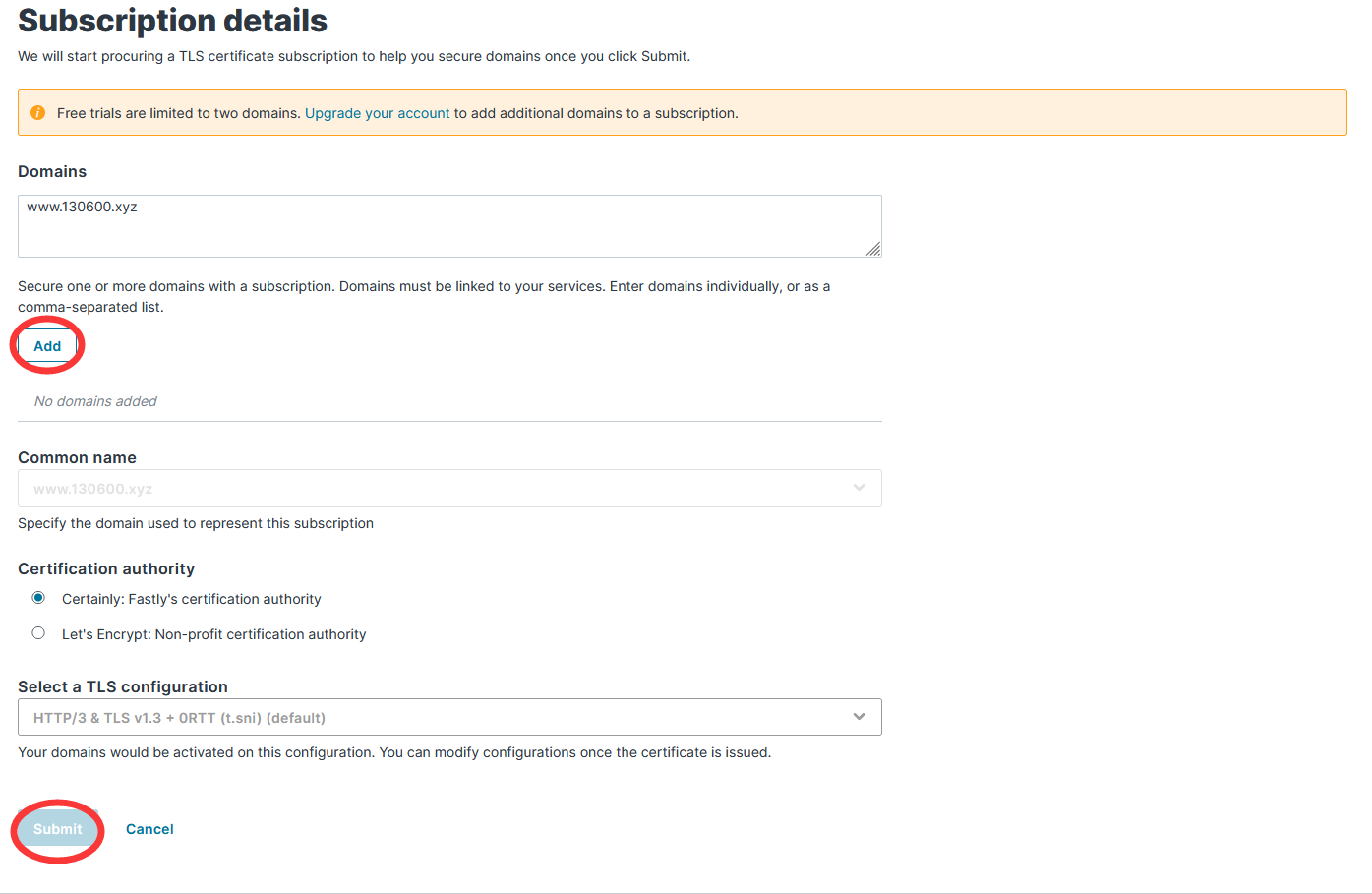Image resolution: width=1372 pixels, height=894 pixels.
Task: Click the Submit button
Action: (x=58, y=829)
